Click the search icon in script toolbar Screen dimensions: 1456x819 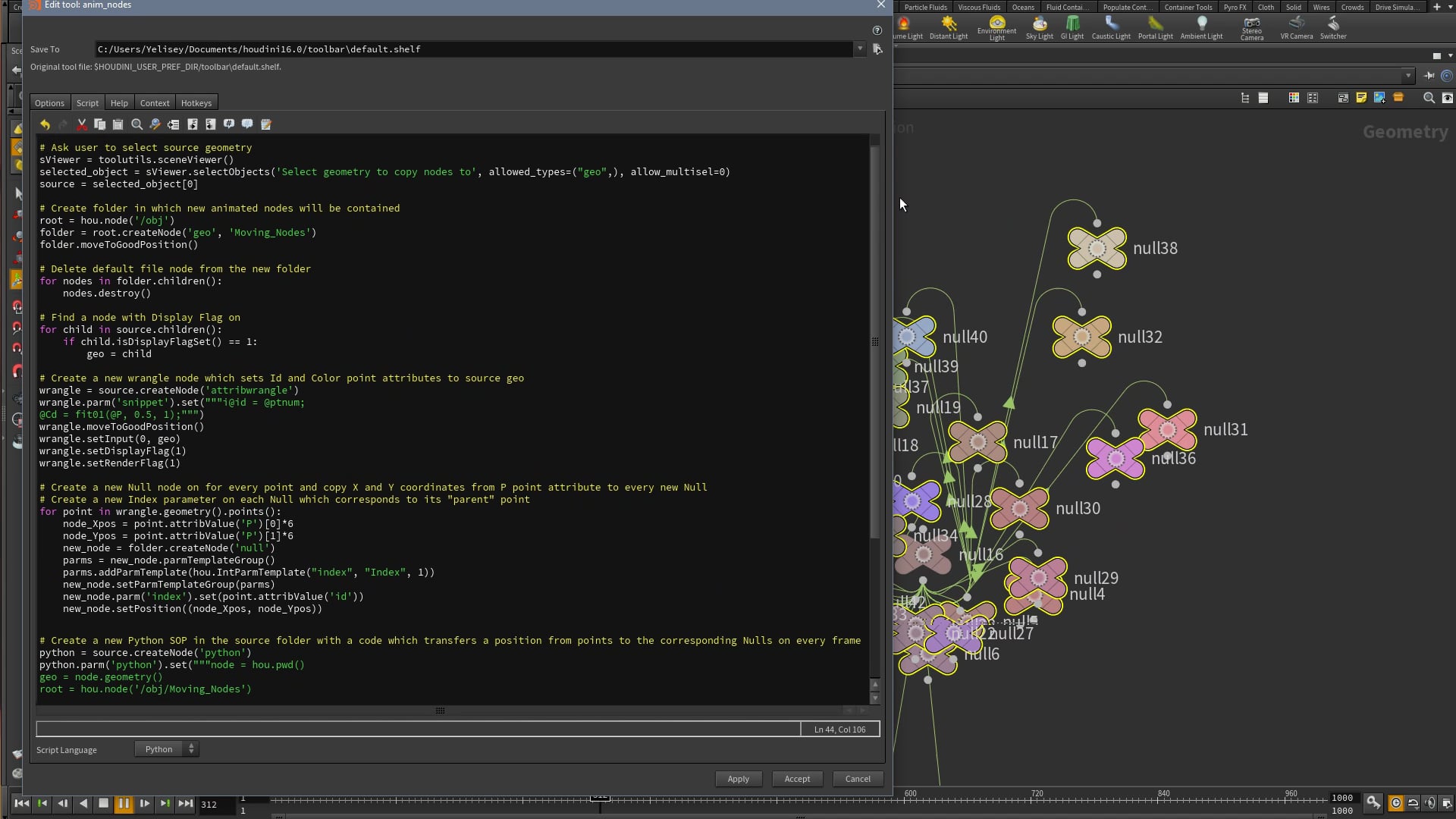tap(137, 123)
